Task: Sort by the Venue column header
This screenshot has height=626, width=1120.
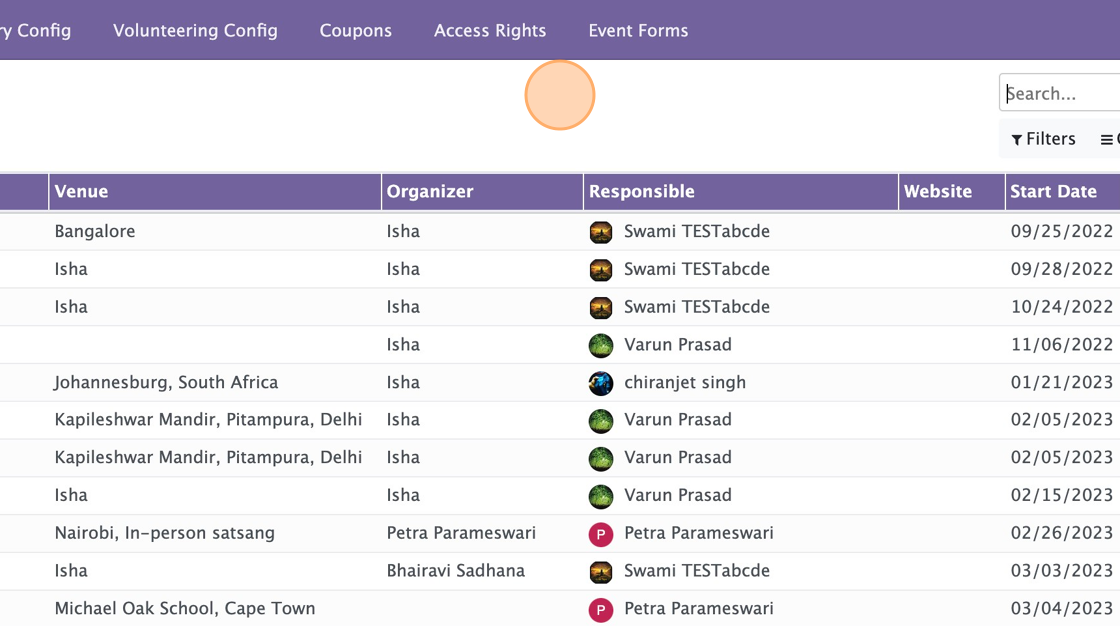Action: click(215, 192)
